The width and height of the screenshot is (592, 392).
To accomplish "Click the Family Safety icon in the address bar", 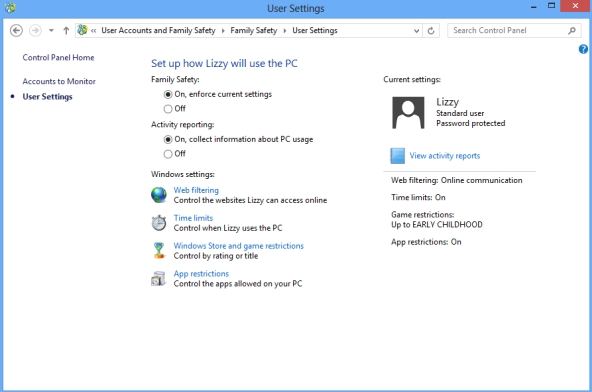I will [x=82, y=30].
